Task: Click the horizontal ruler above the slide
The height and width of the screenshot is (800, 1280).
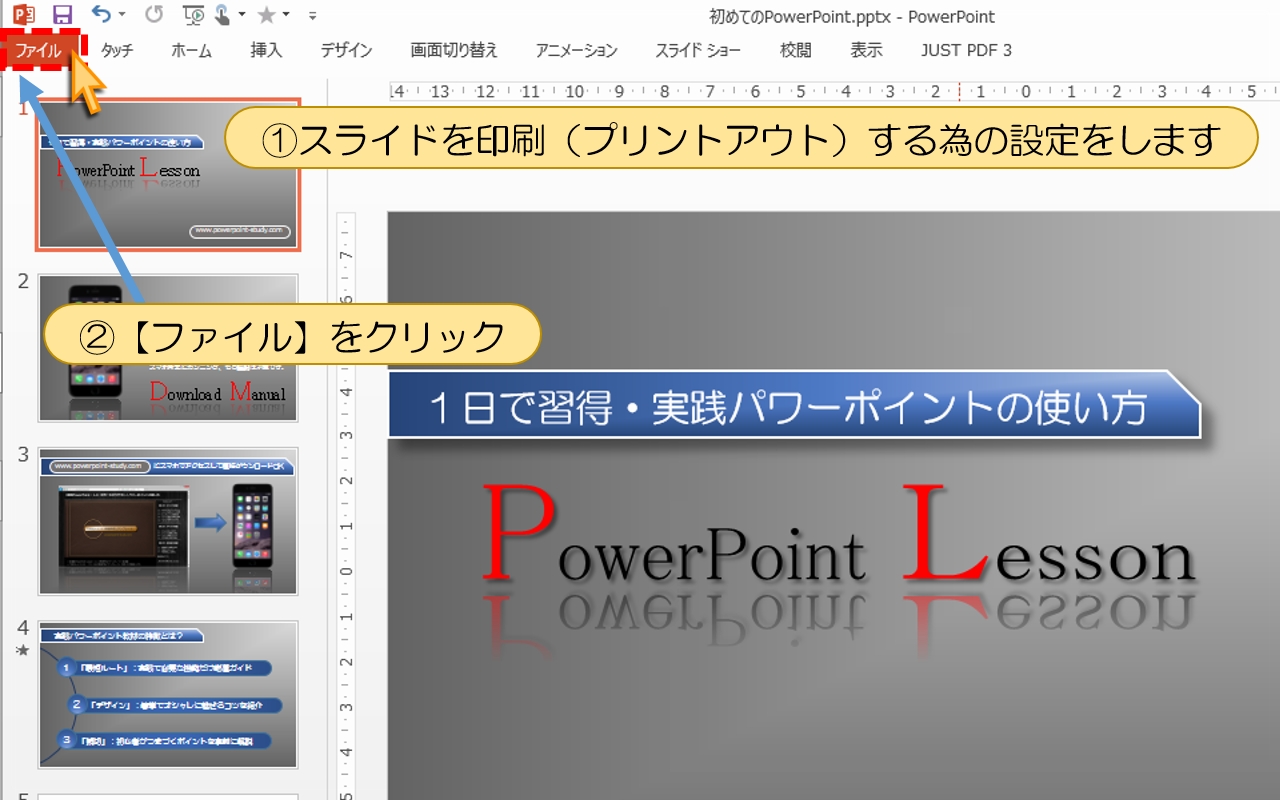Action: 834,91
